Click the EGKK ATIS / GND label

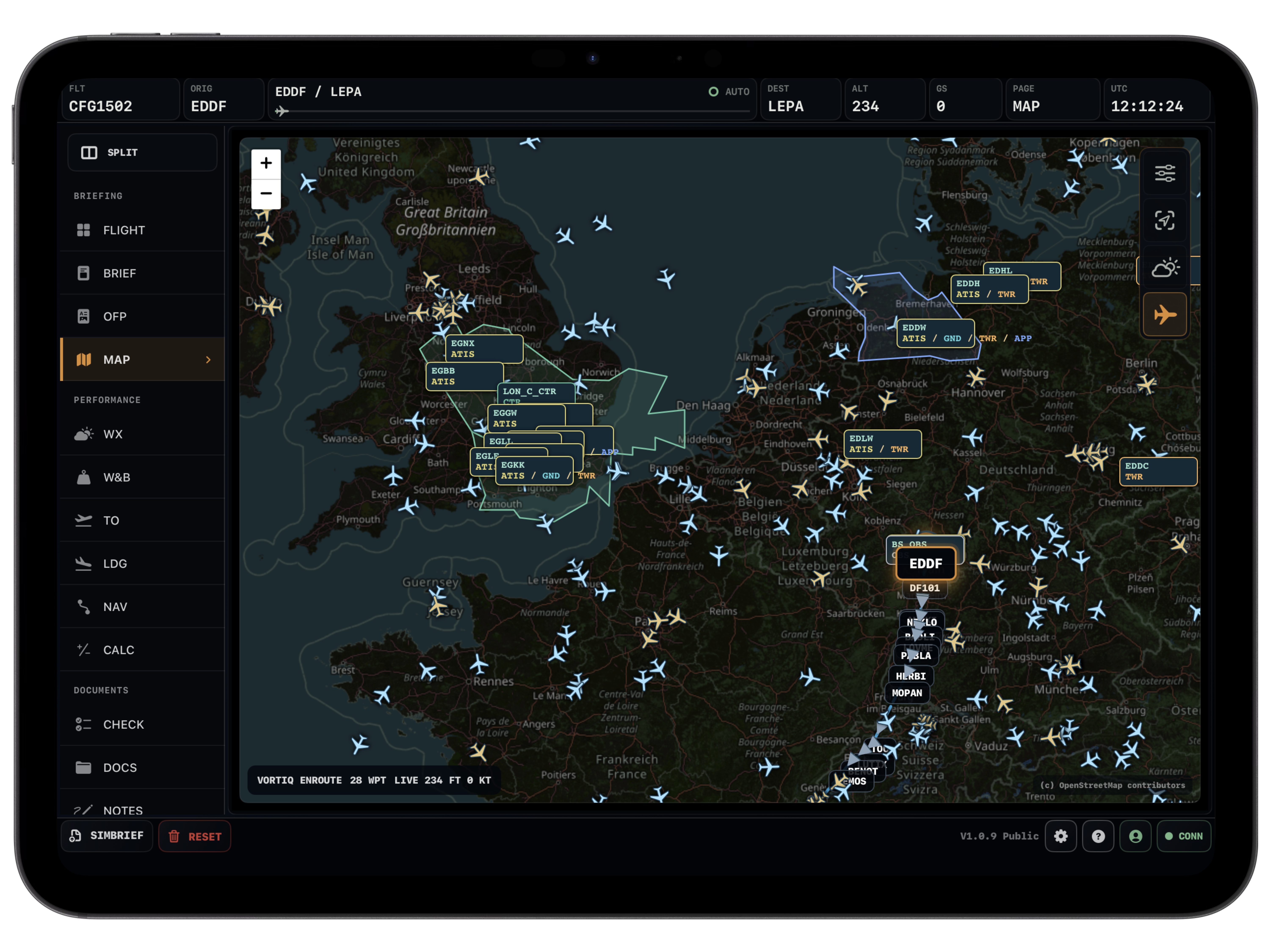click(534, 470)
